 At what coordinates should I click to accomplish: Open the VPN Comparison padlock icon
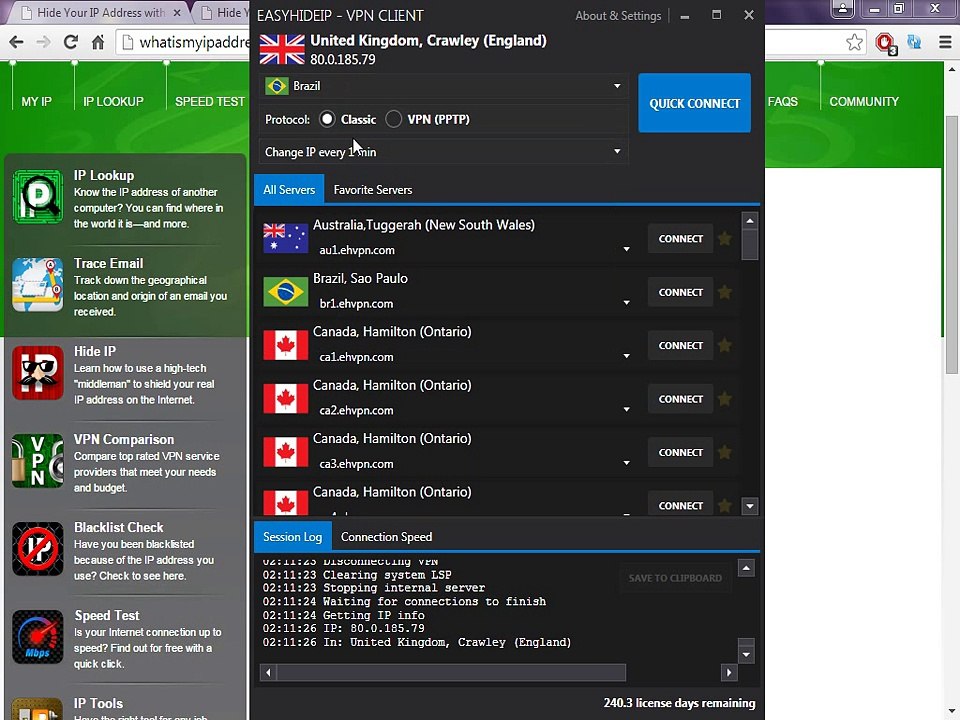[x=37, y=460]
